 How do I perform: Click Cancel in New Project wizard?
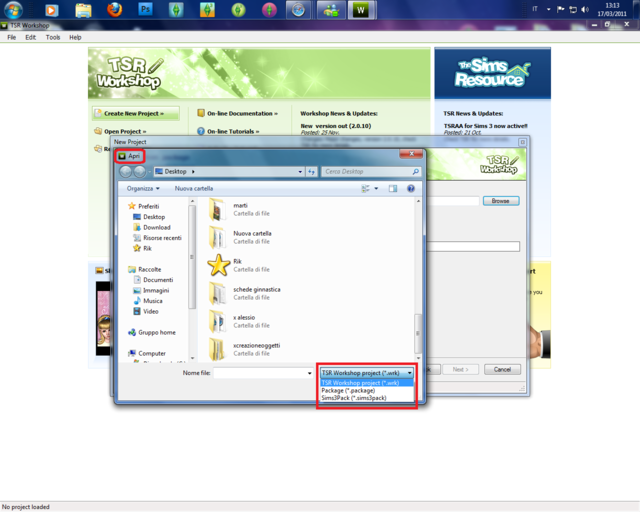[502, 370]
